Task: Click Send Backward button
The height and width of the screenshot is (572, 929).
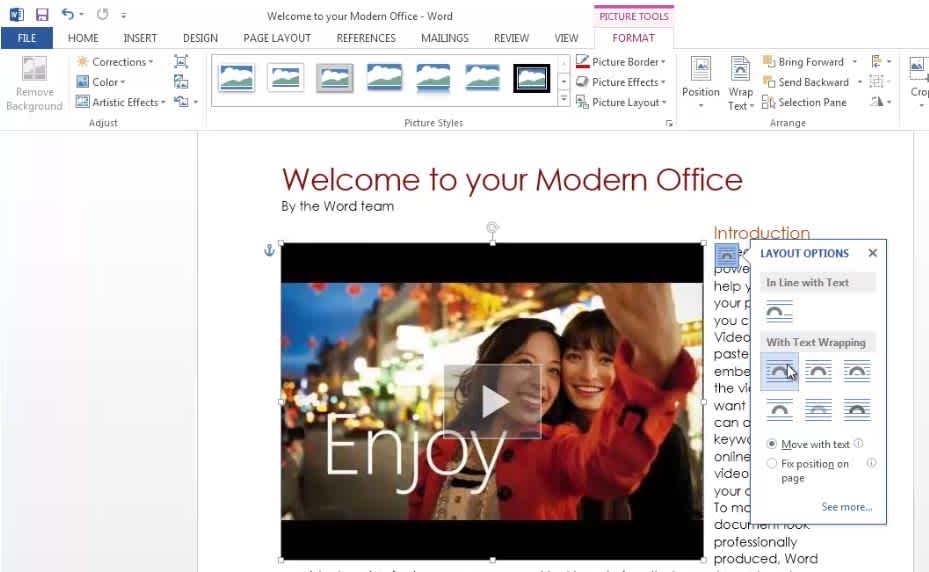Action: (x=806, y=82)
